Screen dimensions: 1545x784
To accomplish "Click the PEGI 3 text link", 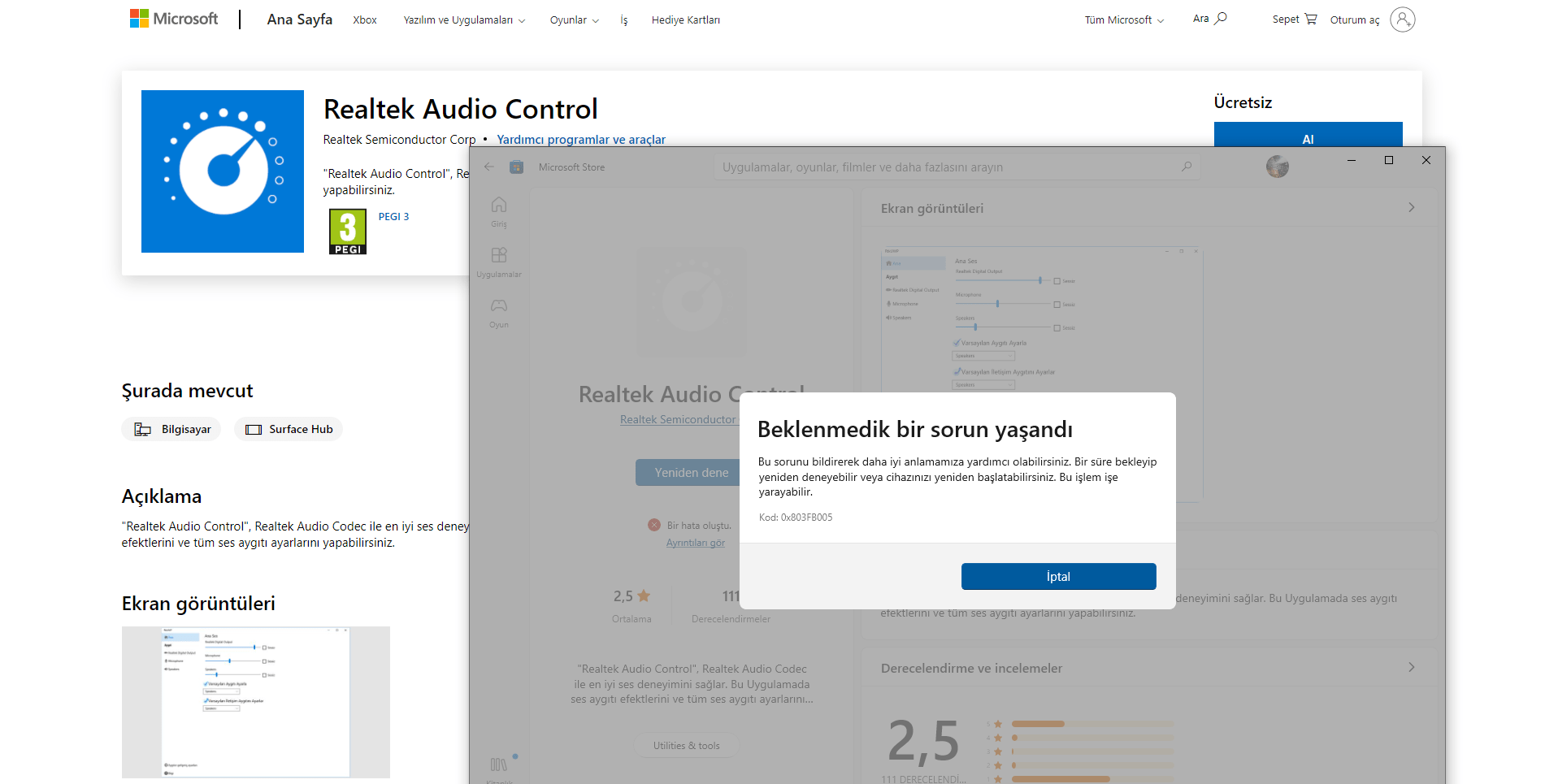I will click(393, 217).
